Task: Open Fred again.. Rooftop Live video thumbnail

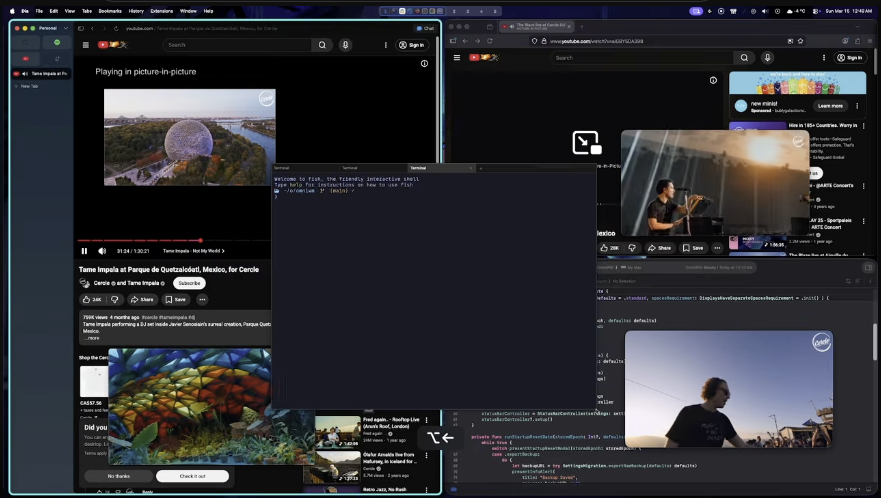Action: pos(337,432)
